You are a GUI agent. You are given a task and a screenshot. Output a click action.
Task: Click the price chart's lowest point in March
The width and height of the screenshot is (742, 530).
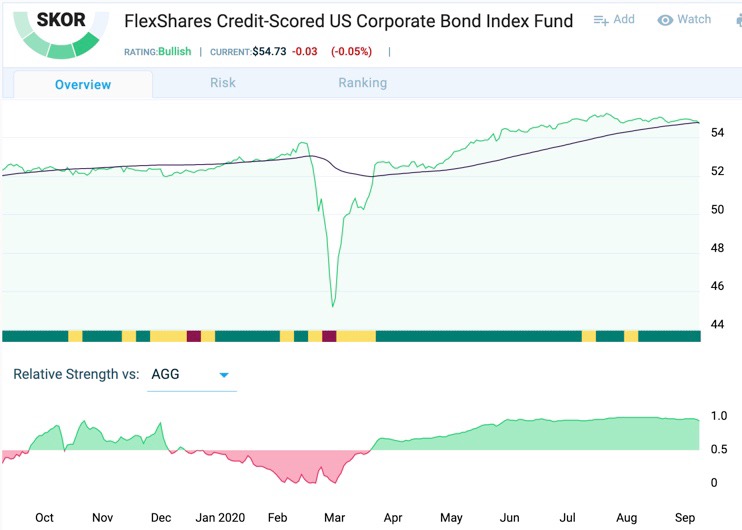(333, 305)
